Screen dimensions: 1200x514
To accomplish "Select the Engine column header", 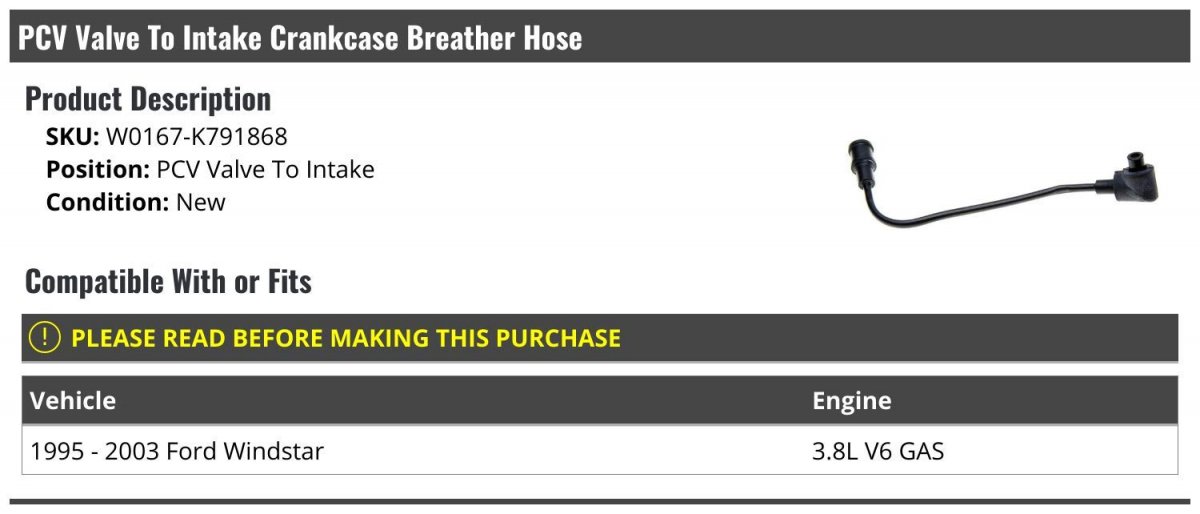I will 852,401.
